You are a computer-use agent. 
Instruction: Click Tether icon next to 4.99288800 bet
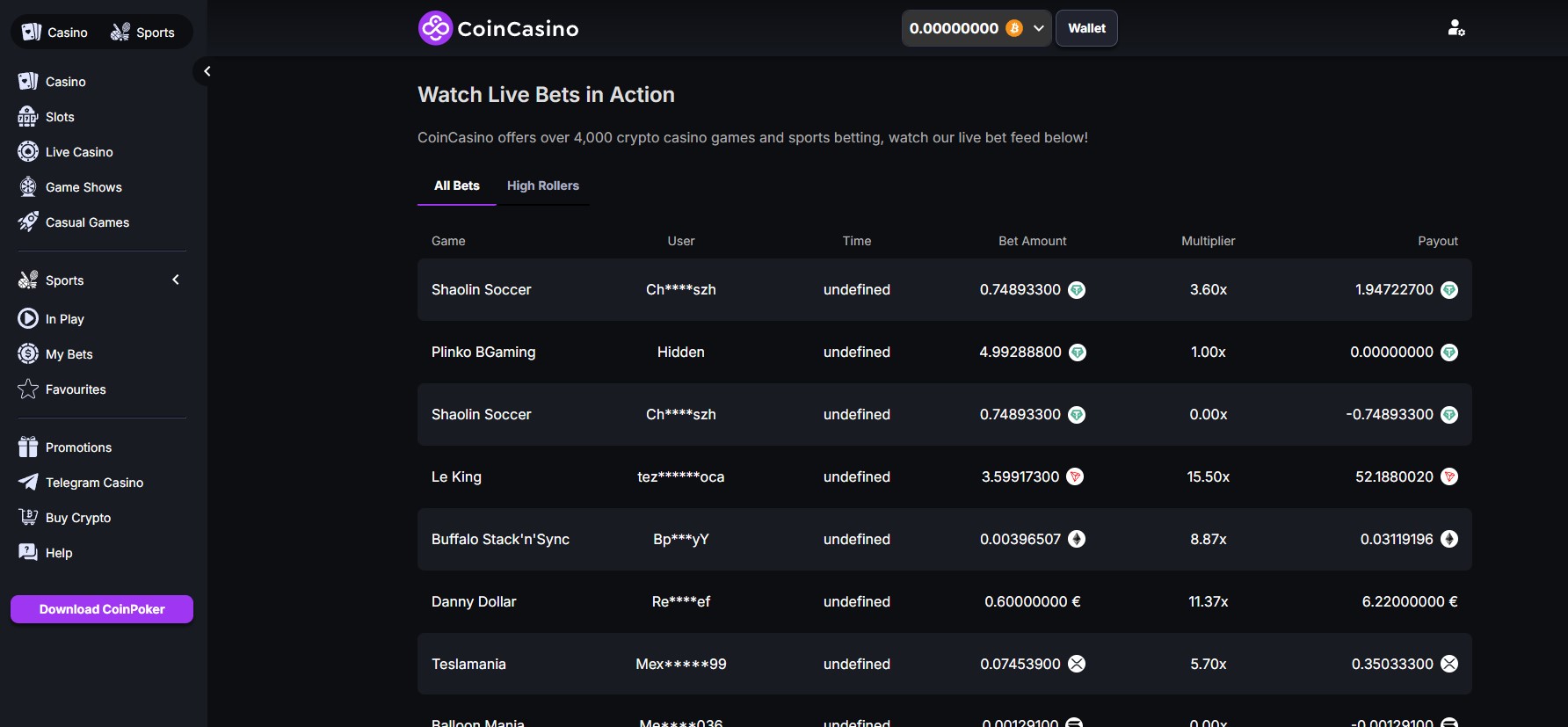pos(1078,352)
